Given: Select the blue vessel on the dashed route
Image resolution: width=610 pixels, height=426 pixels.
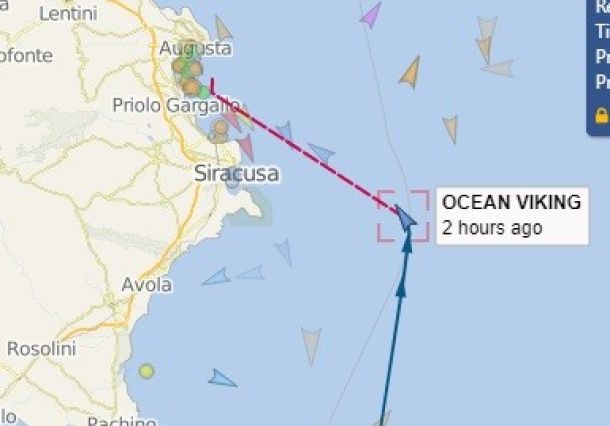Looking at the screenshot, I should pyautogui.click(x=321, y=153).
